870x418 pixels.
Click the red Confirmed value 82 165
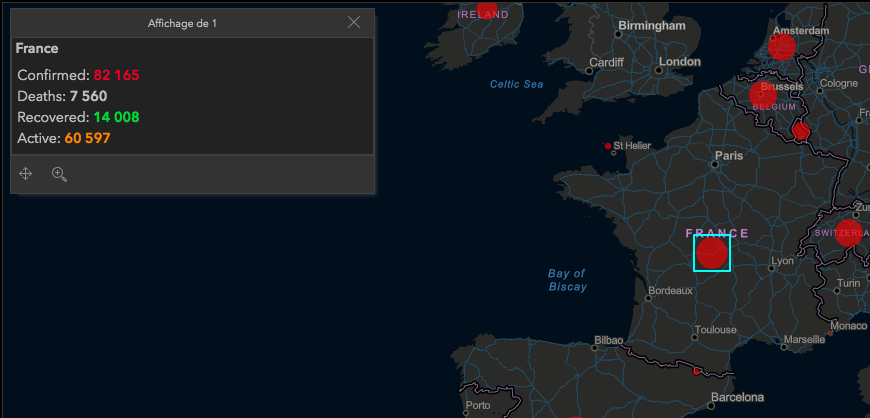116,75
